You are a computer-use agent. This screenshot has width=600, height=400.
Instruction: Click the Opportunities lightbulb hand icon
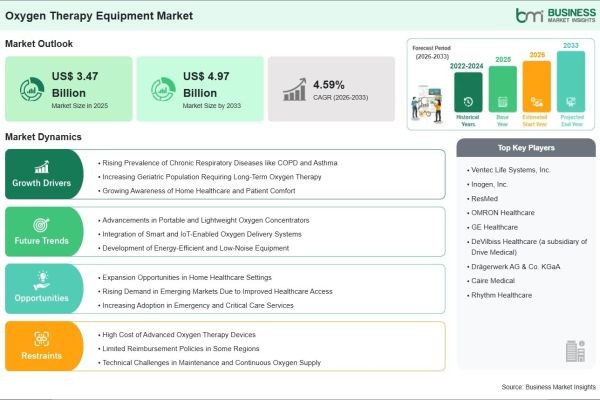point(42,281)
